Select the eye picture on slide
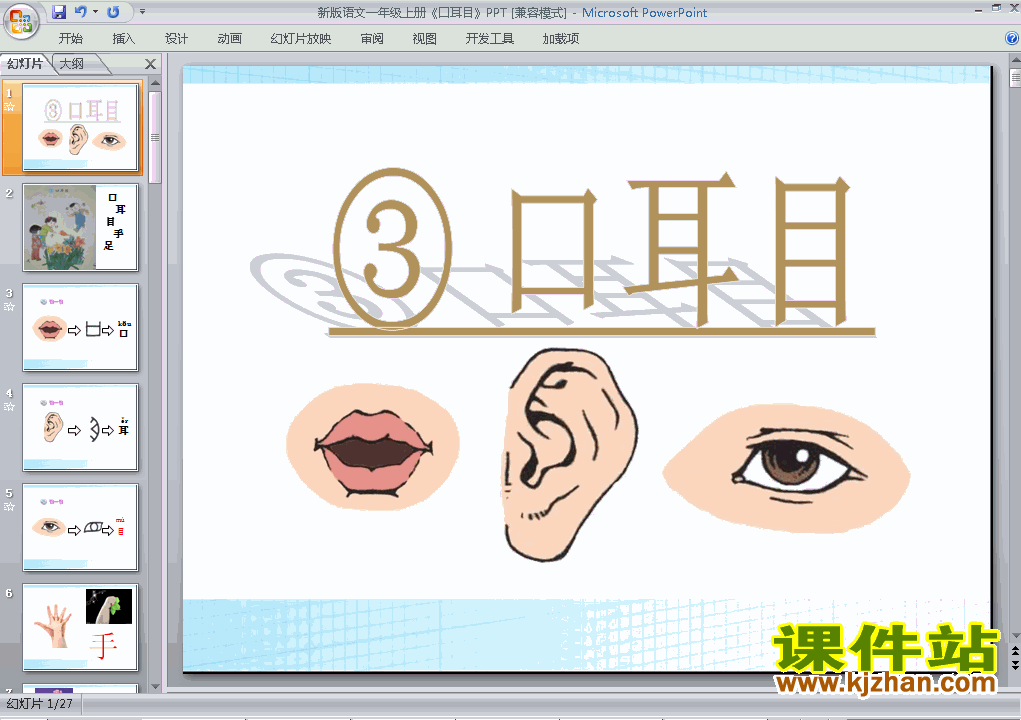The height and width of the screenshot is (720, 1021). click(786, 467)
